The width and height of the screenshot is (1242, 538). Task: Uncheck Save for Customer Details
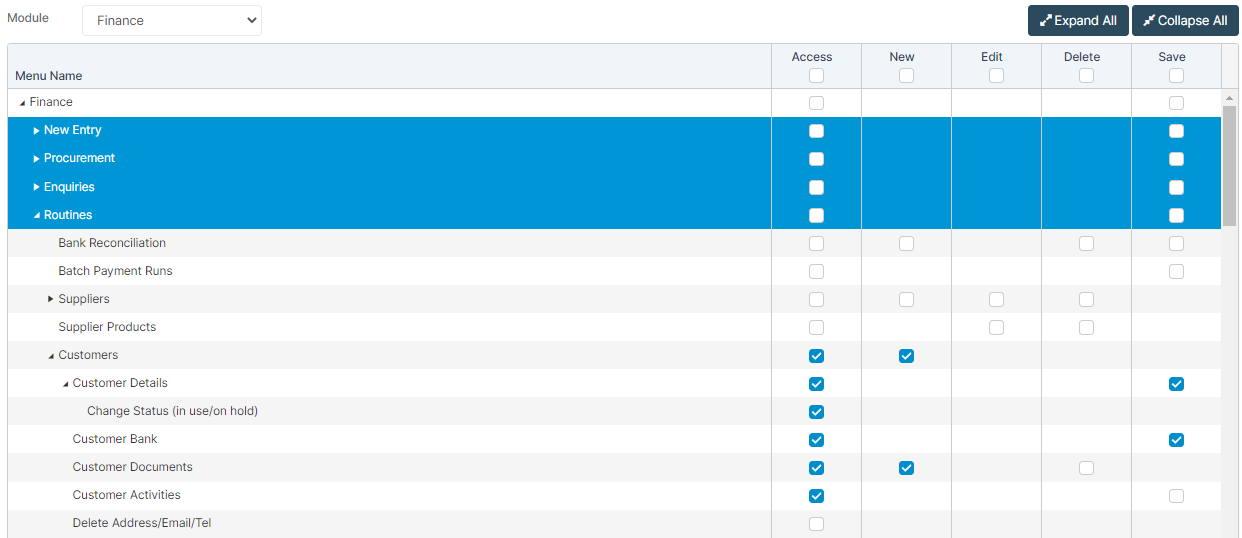point(1176,383)
